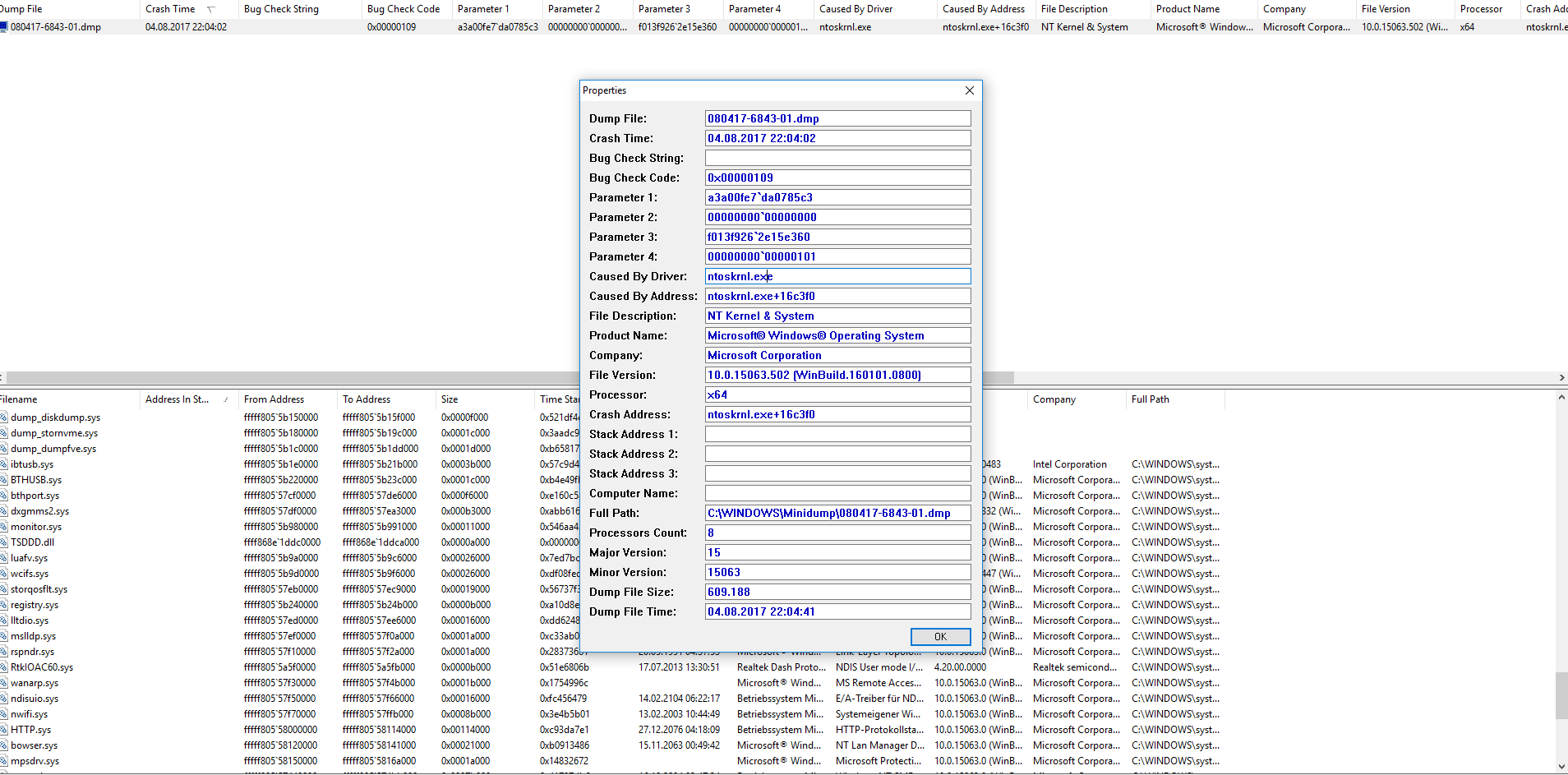This screenshot has width=1568, height=775.
Task: Click the file icon next to TSDDD.dll
Action: tap(3, 542)
